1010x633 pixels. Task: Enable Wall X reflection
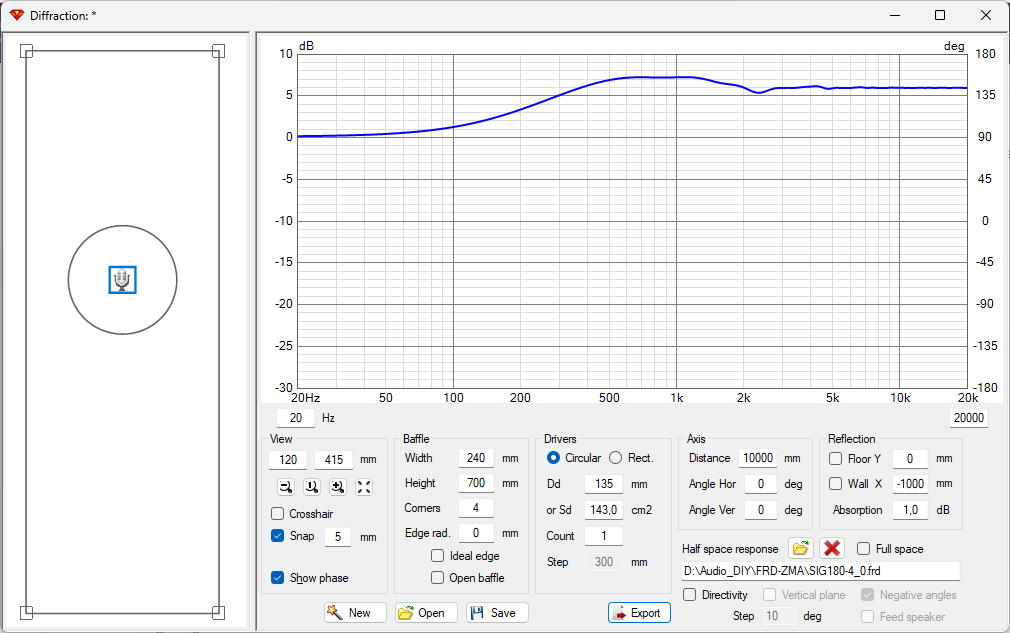(835, 484)
